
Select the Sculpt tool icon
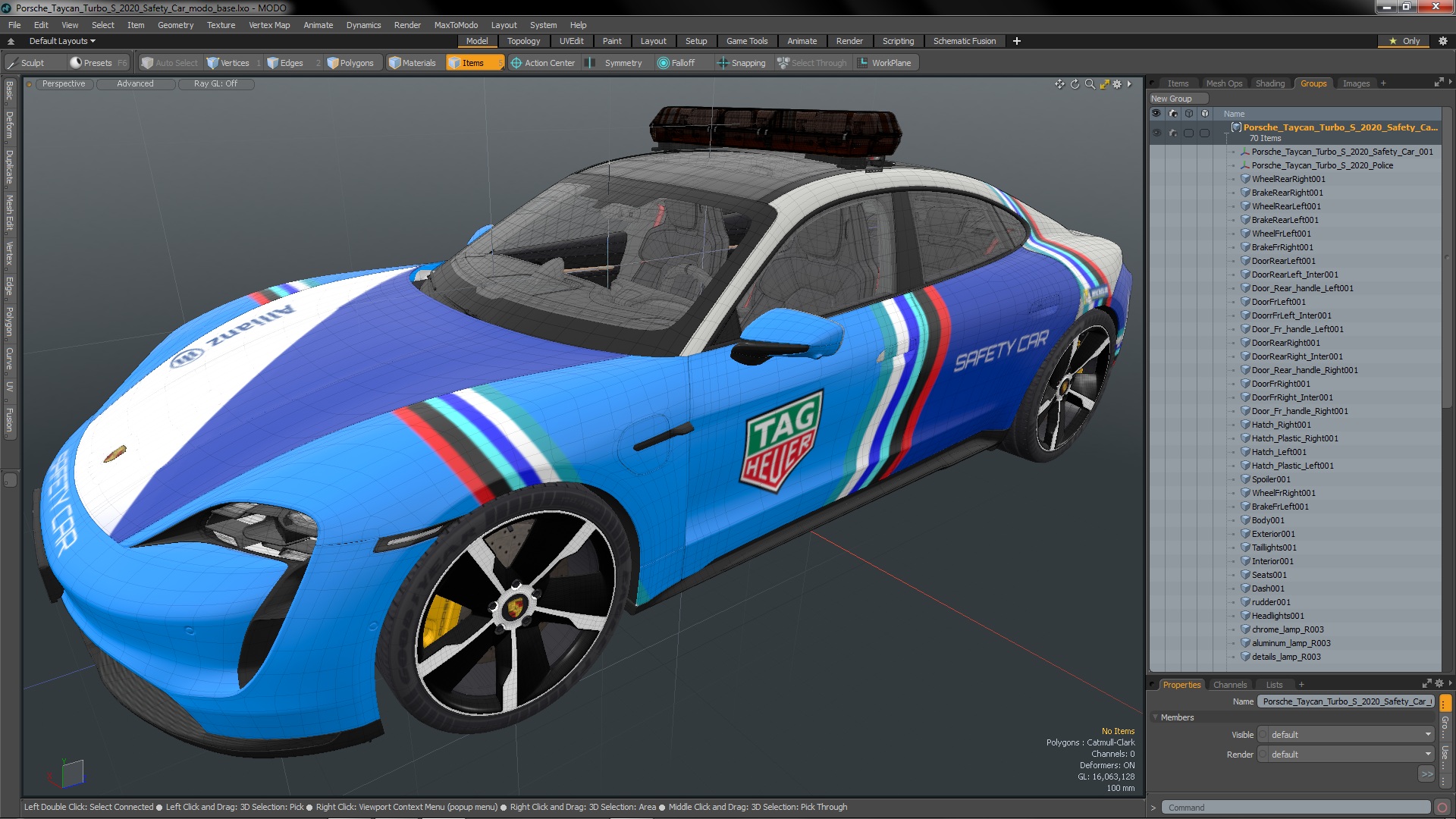click(x=12, y=63)
